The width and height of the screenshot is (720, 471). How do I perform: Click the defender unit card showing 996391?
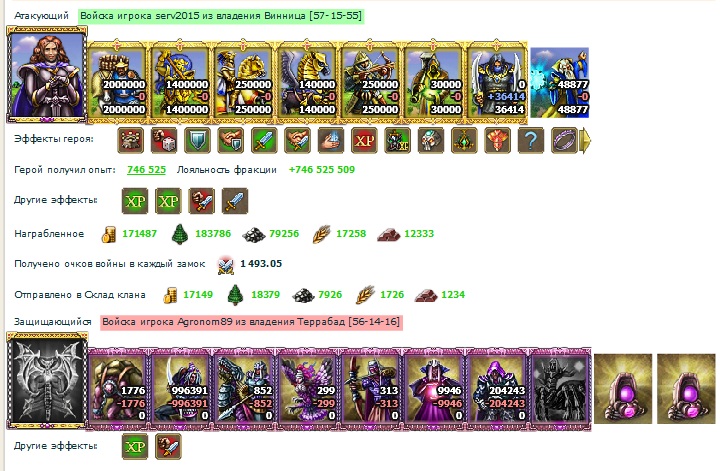pos(180,389)
